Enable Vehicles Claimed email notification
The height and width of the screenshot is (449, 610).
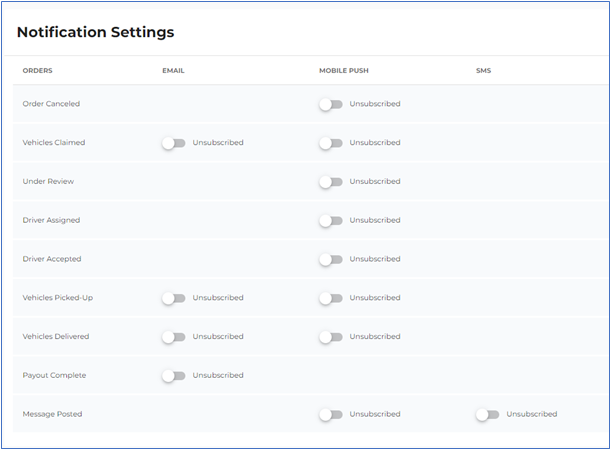pos(174,143)
